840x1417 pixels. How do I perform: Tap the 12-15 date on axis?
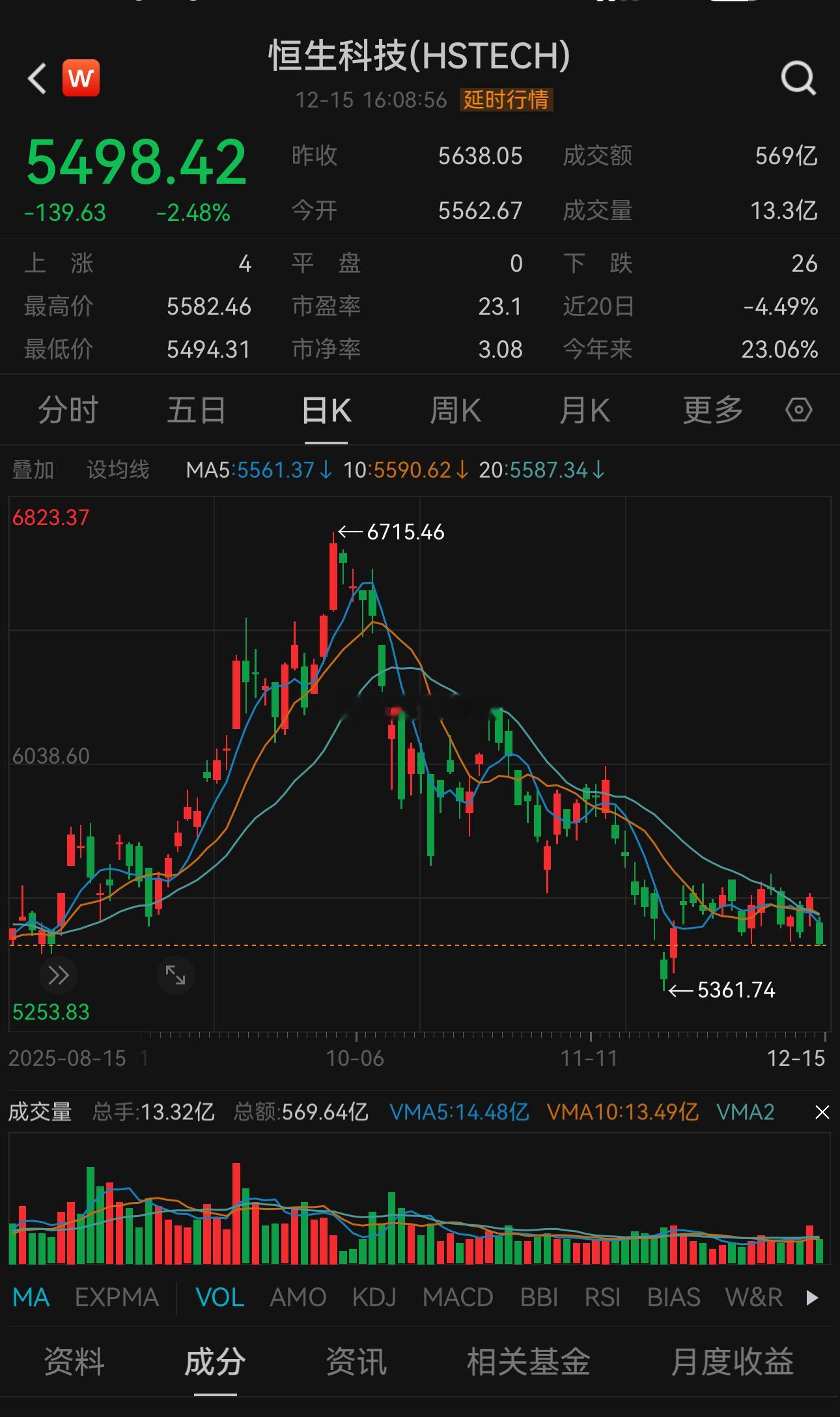tap(796, 1058)
